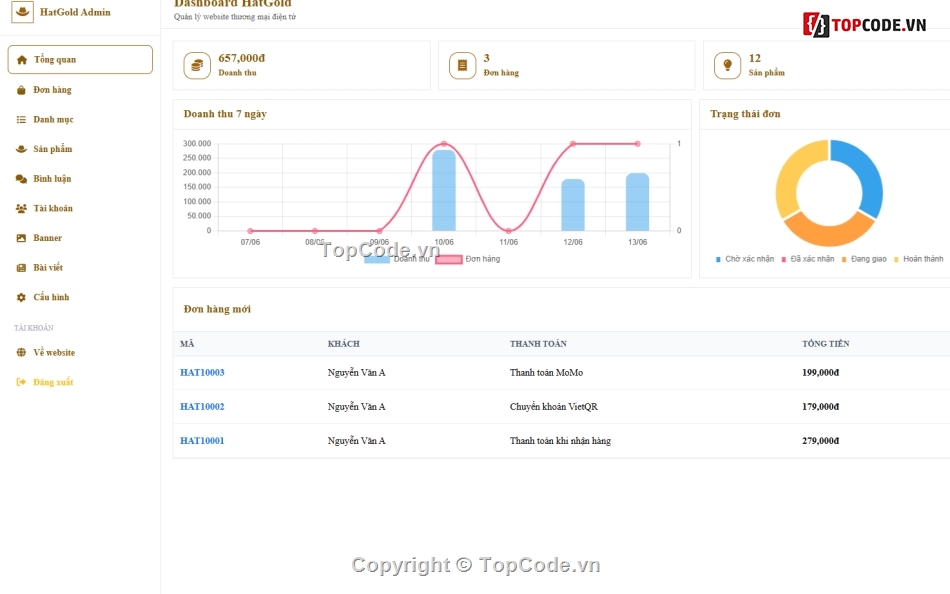Click the 279,000đ total amount
The image size is (950, 594).
(820, 441)
